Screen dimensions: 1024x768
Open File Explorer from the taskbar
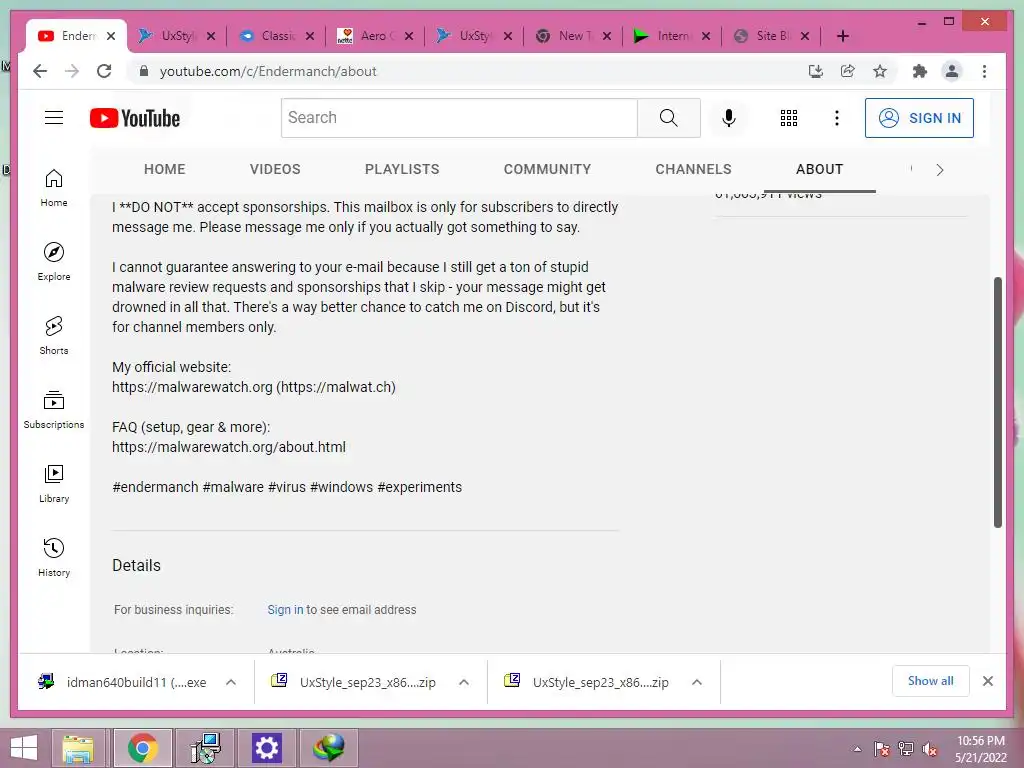[78, 748]
